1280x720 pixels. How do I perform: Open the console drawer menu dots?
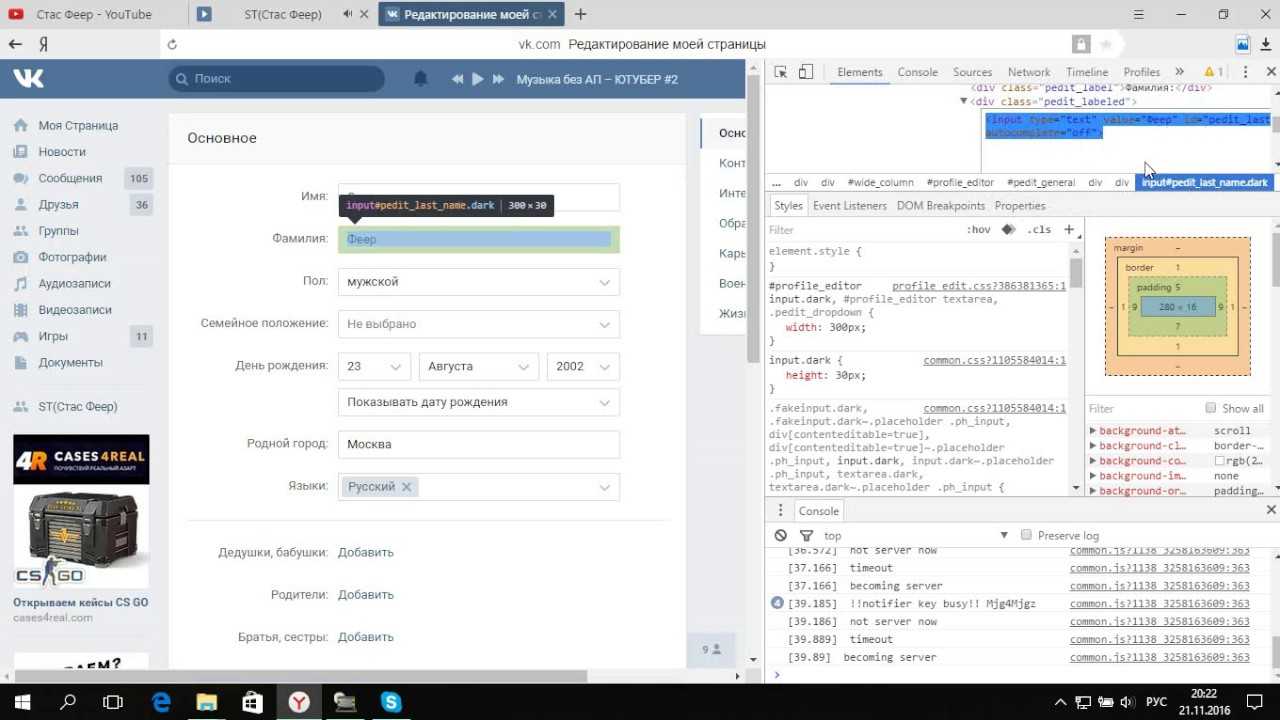pos(781,510)
